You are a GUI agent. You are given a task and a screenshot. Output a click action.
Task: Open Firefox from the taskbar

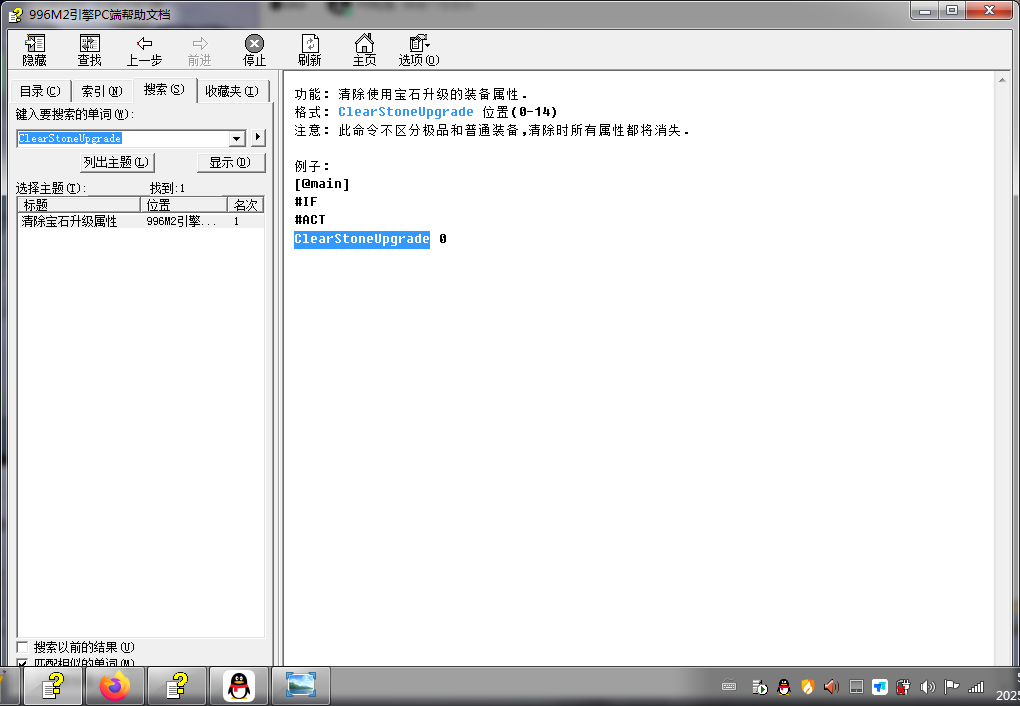(115, 686)
